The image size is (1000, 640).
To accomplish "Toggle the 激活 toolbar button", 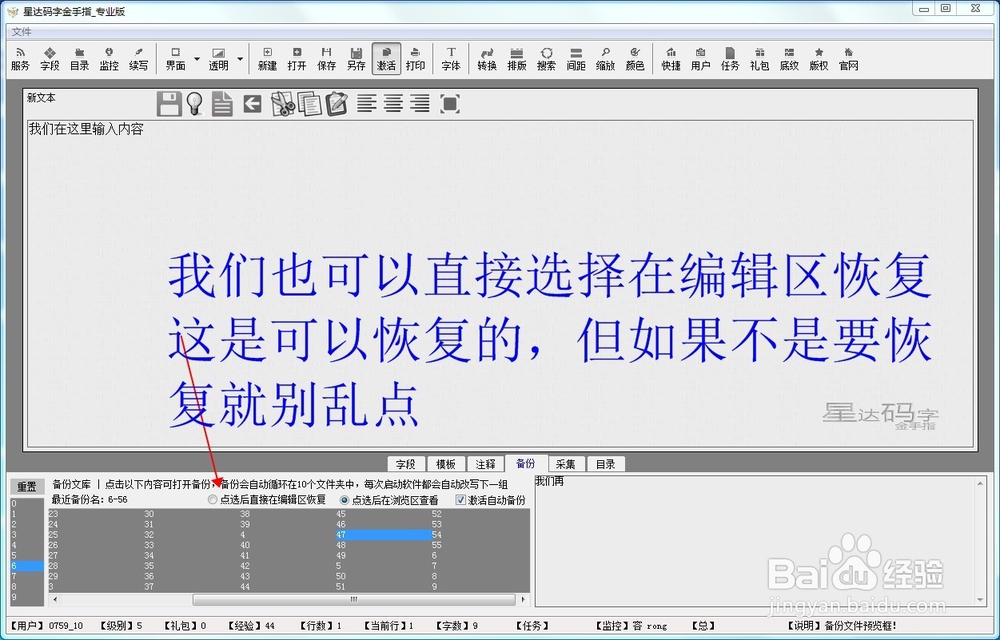I will coord(386,59).
